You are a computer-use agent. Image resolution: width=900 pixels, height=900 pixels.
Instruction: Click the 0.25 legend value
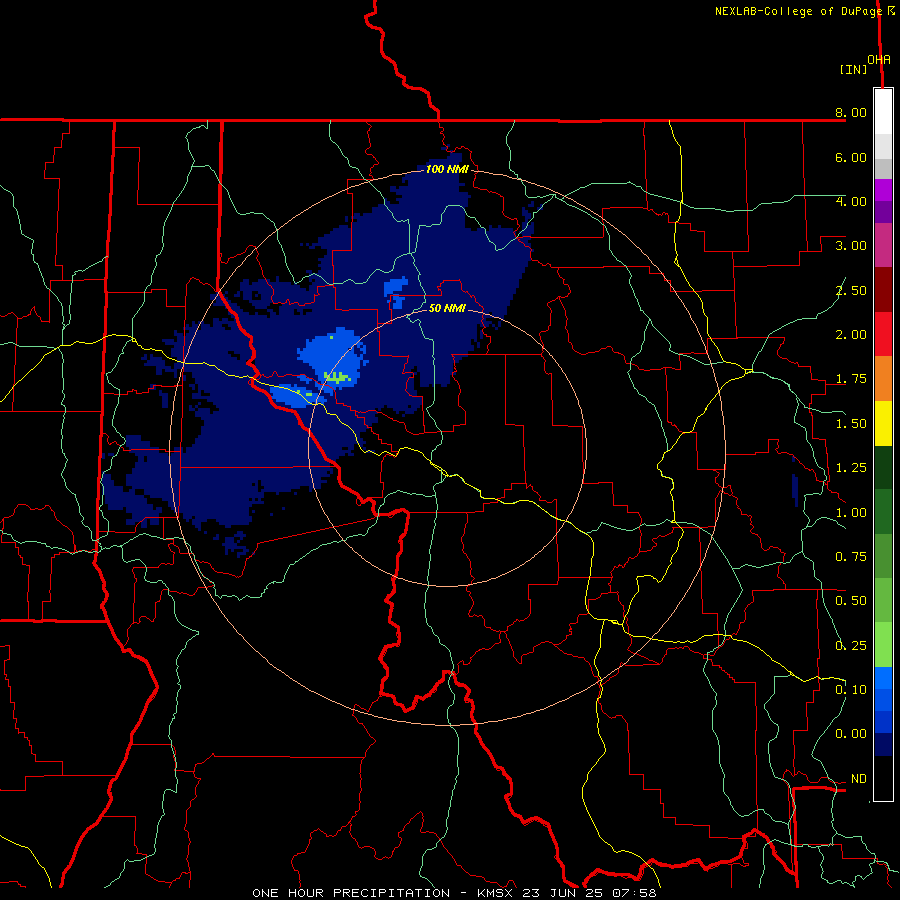coord(851,646)
